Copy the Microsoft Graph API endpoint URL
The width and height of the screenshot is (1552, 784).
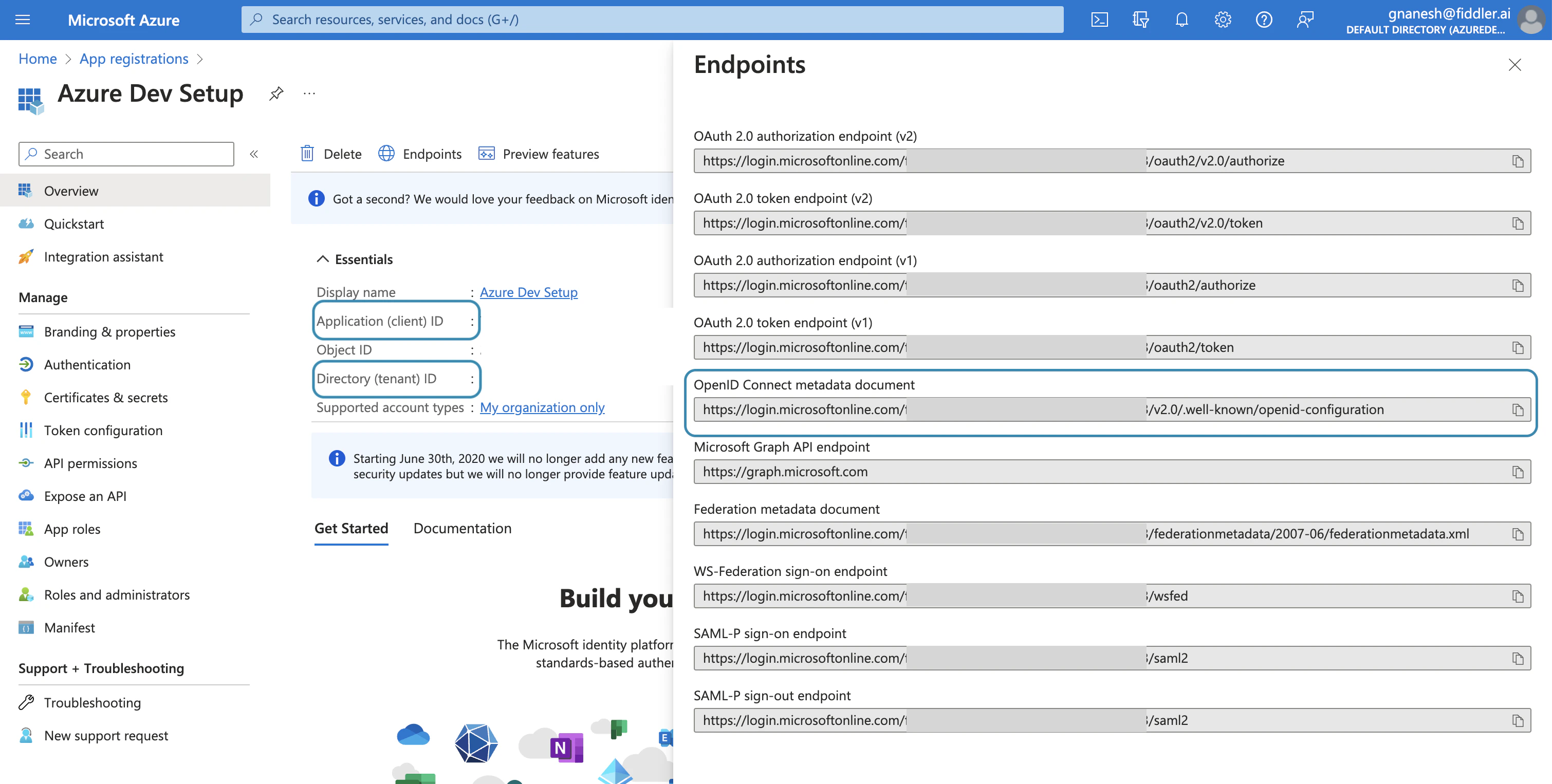(1518, 472)
